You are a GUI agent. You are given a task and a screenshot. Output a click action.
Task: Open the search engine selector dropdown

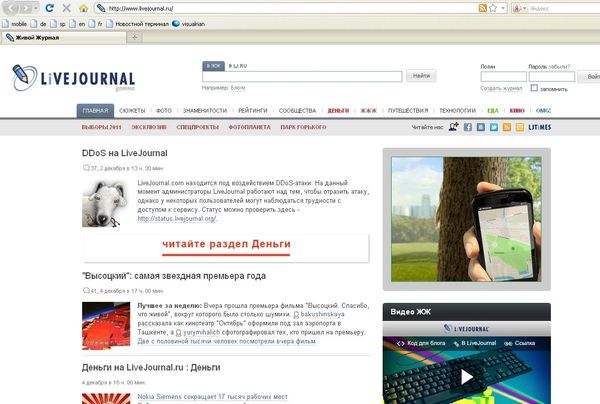[x=519, y=8]
